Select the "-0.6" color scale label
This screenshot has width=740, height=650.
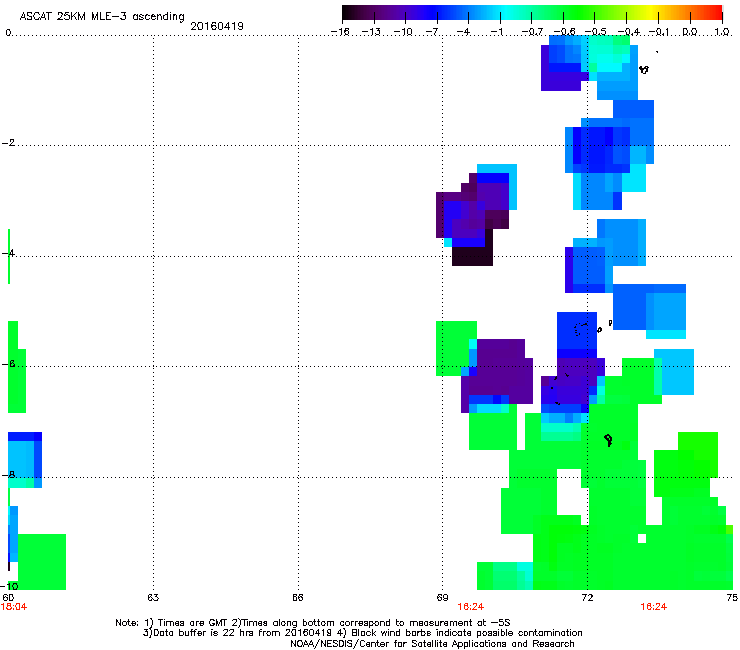pyautogui.click(x=564, y=32)
